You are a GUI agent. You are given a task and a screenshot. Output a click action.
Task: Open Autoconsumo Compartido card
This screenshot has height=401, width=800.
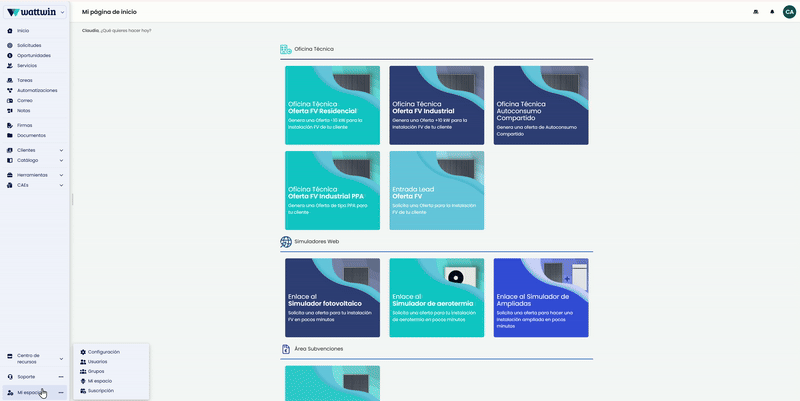coord(541,105)
